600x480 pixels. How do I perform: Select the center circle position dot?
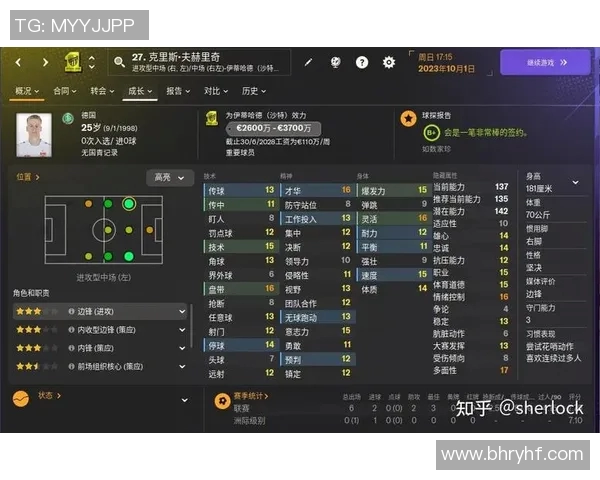point(108,230)
